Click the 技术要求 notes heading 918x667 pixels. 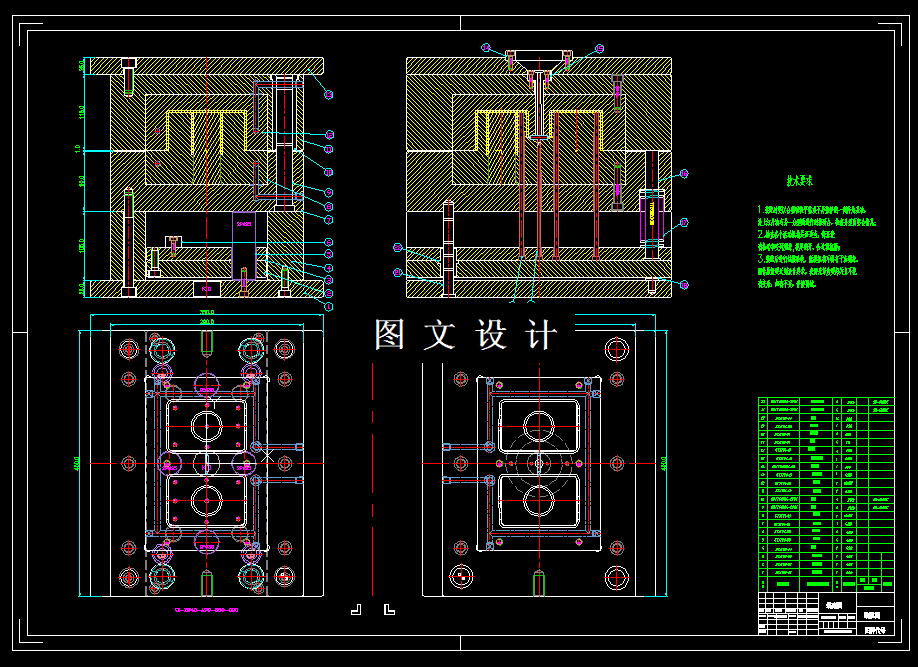click(x=799, y=181)
